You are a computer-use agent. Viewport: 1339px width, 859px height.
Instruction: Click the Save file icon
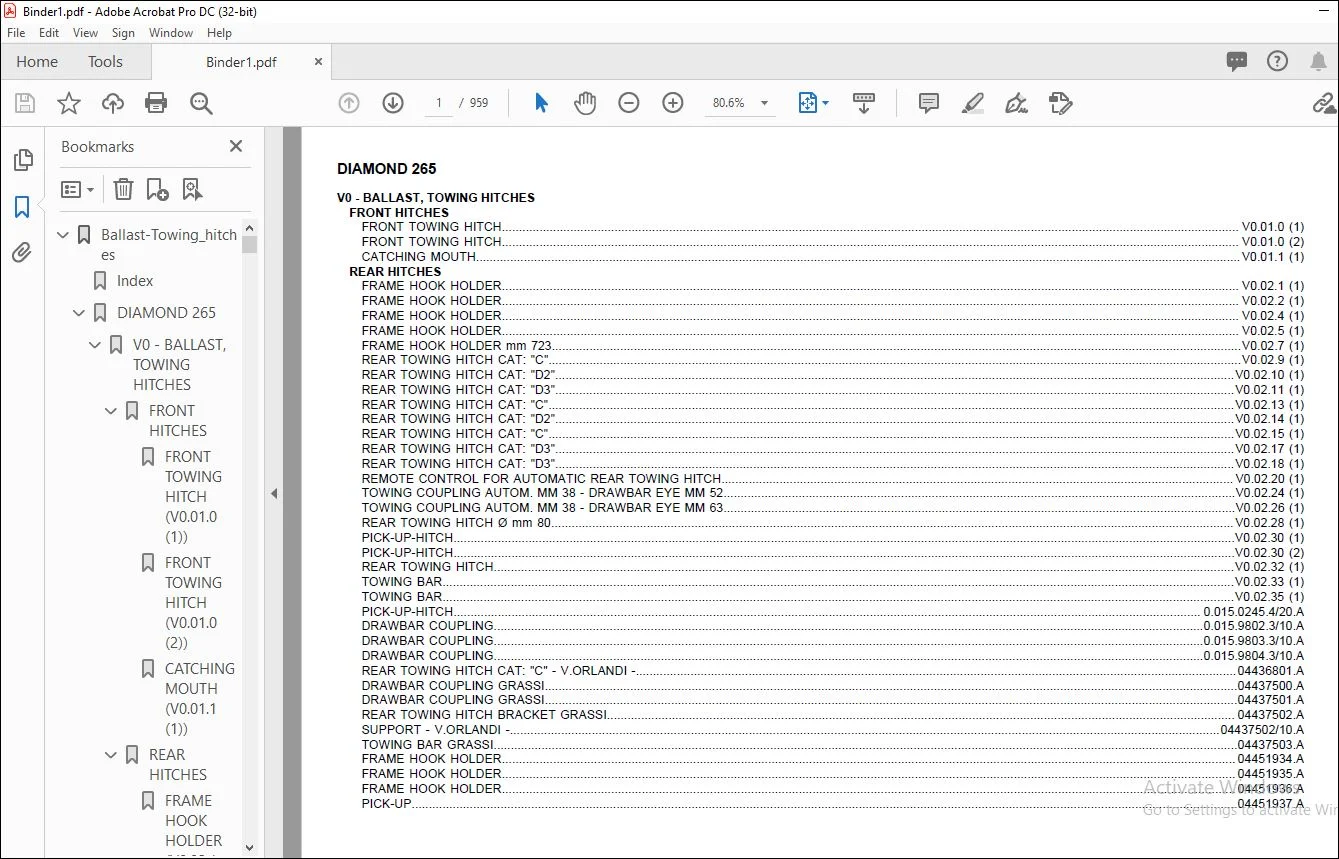[x=25, y=103]
